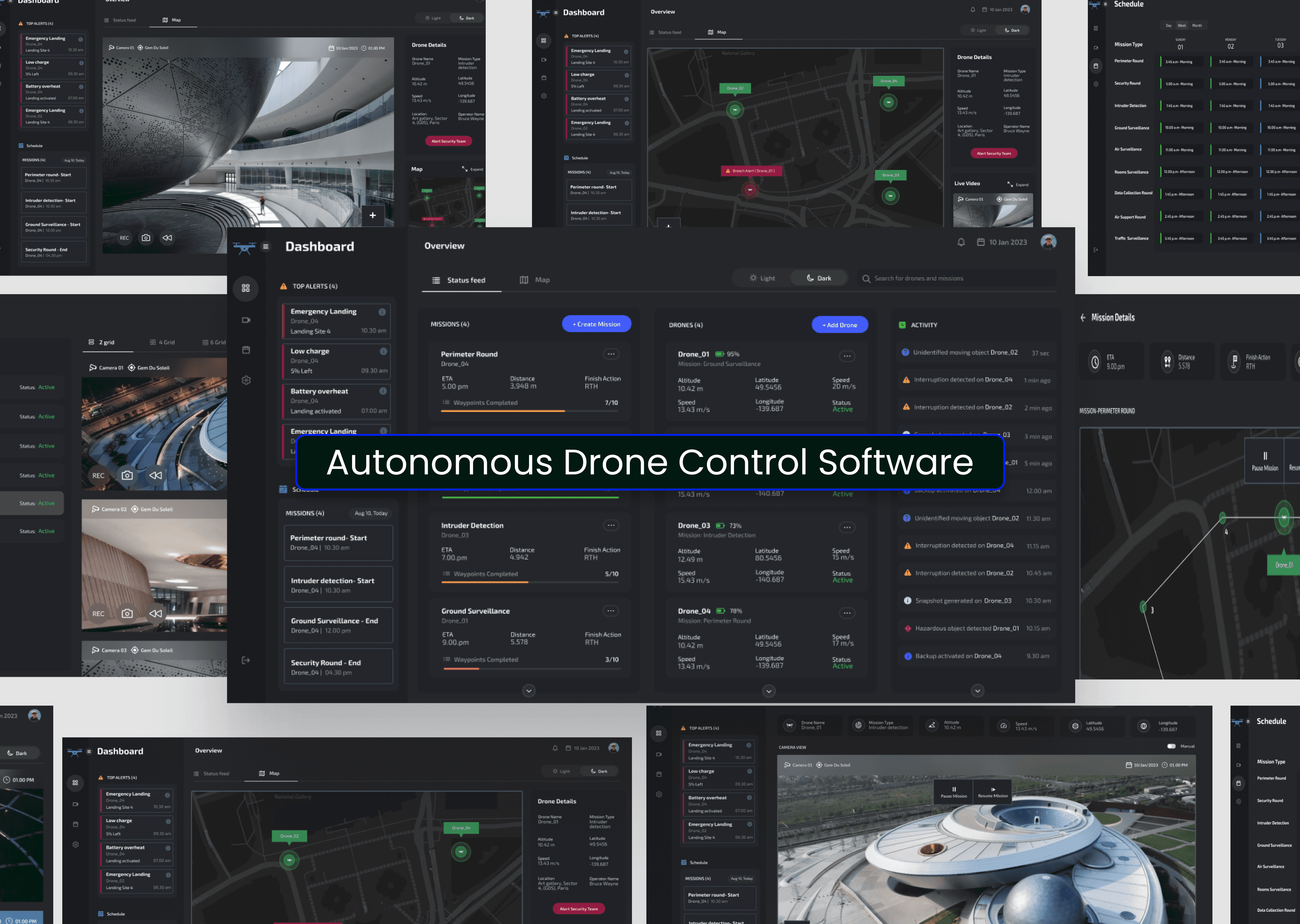
Task: Toggle the Manual switch above the camera view
Action: pyautogui.click(x=1172, y=746)
